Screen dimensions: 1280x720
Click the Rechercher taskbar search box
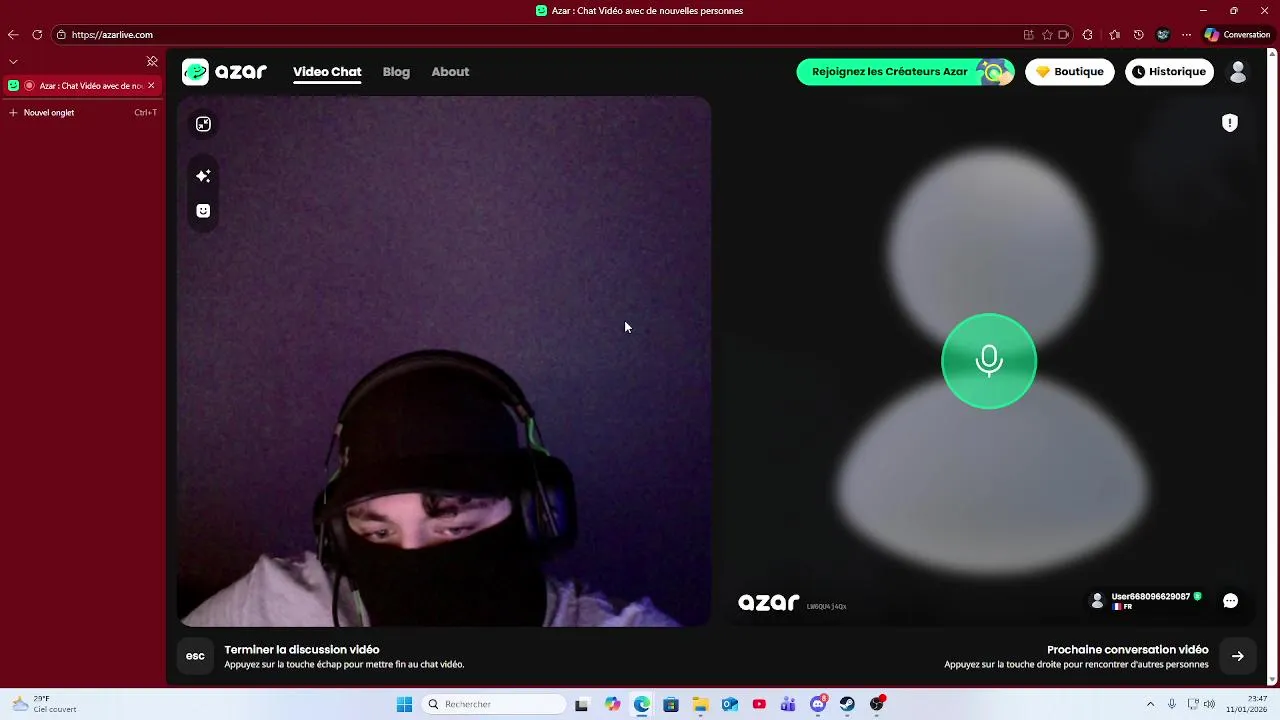tap(495, 705)
